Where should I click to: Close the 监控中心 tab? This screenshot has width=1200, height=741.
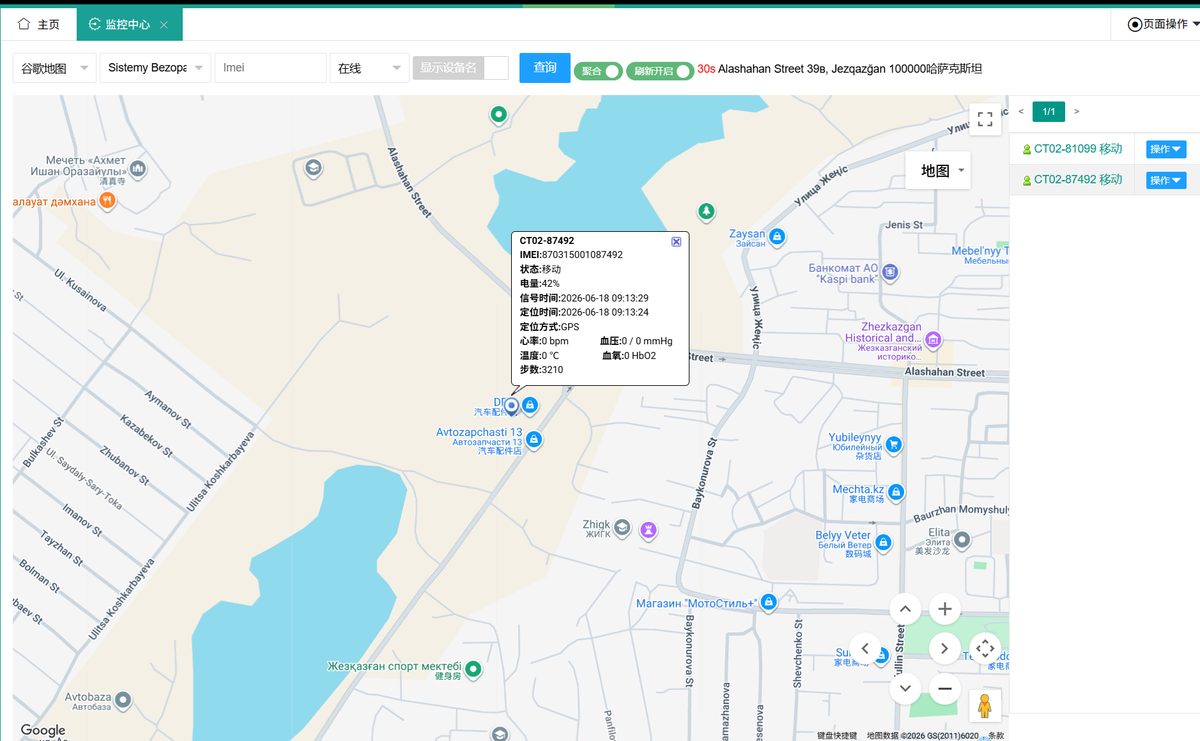click(164, 24)
